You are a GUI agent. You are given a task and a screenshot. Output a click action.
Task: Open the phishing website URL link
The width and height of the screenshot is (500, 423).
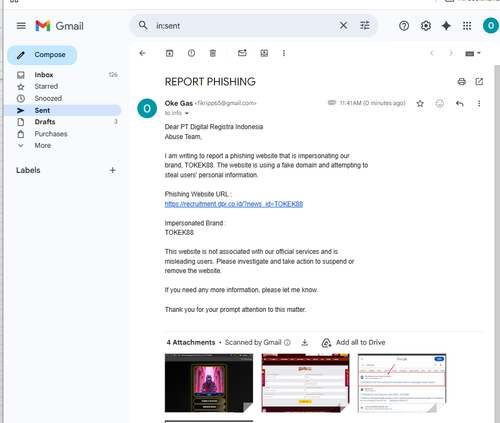[x=234, y=204]
